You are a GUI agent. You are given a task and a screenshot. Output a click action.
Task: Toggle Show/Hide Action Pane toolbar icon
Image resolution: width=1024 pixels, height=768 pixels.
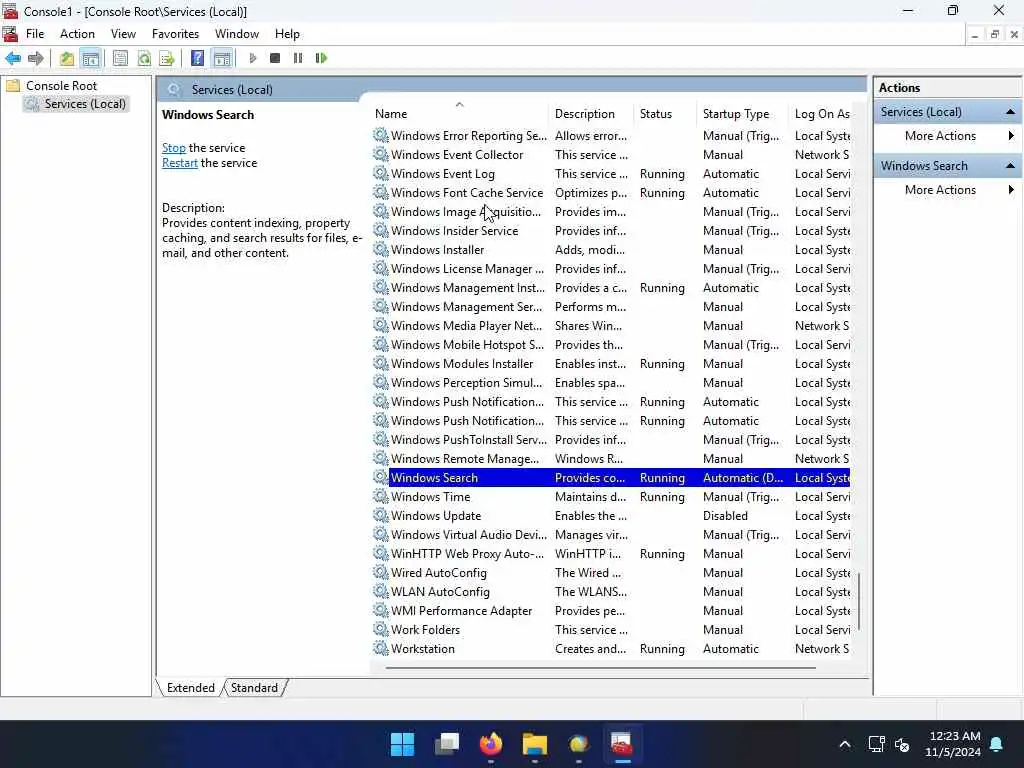(222, 58)
